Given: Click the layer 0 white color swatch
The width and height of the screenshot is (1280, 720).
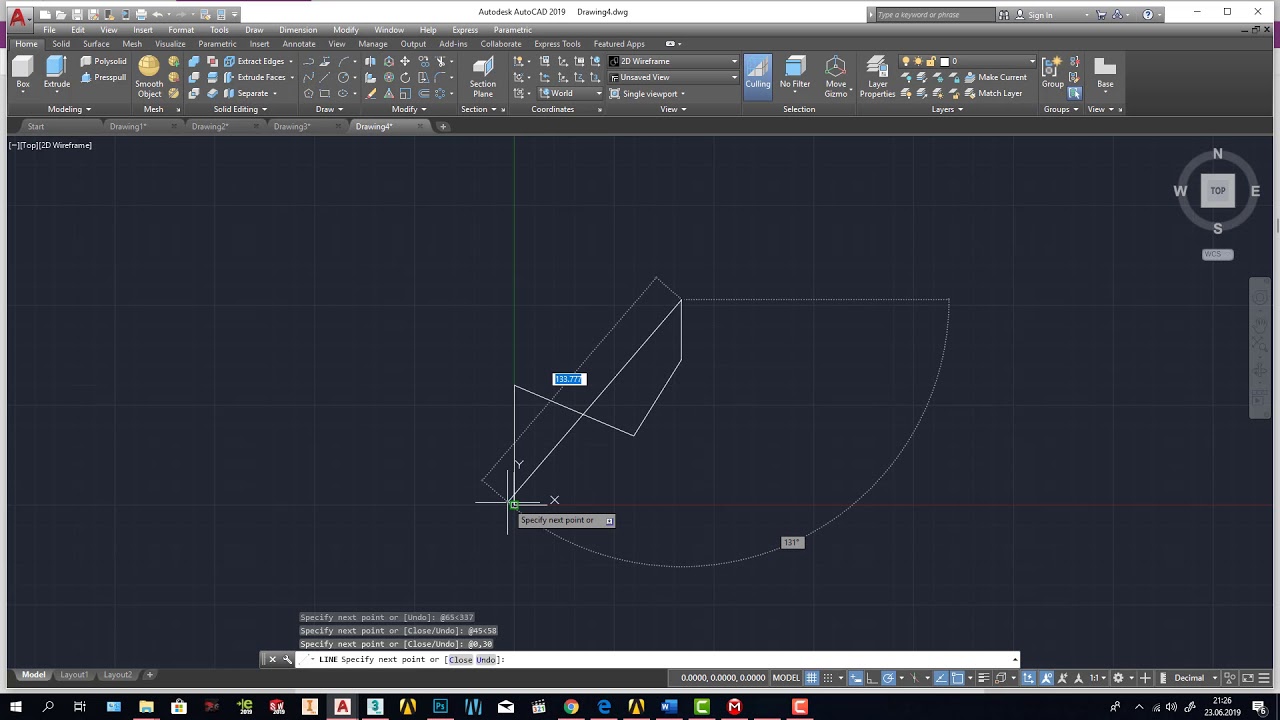Looking at the screenshot, I should point(944,61).
